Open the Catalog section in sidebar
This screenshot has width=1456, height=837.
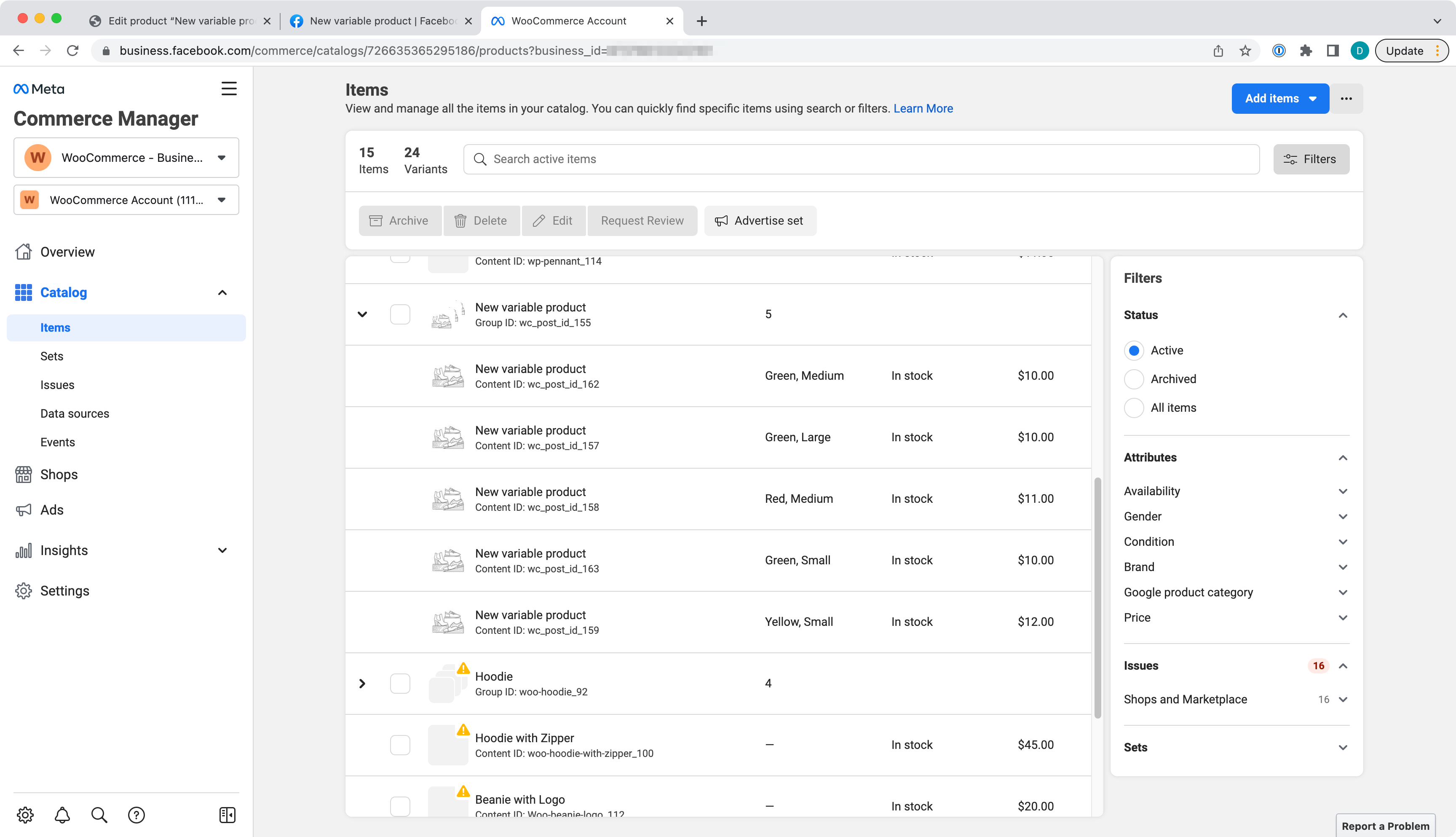click(x=63, y=292)
